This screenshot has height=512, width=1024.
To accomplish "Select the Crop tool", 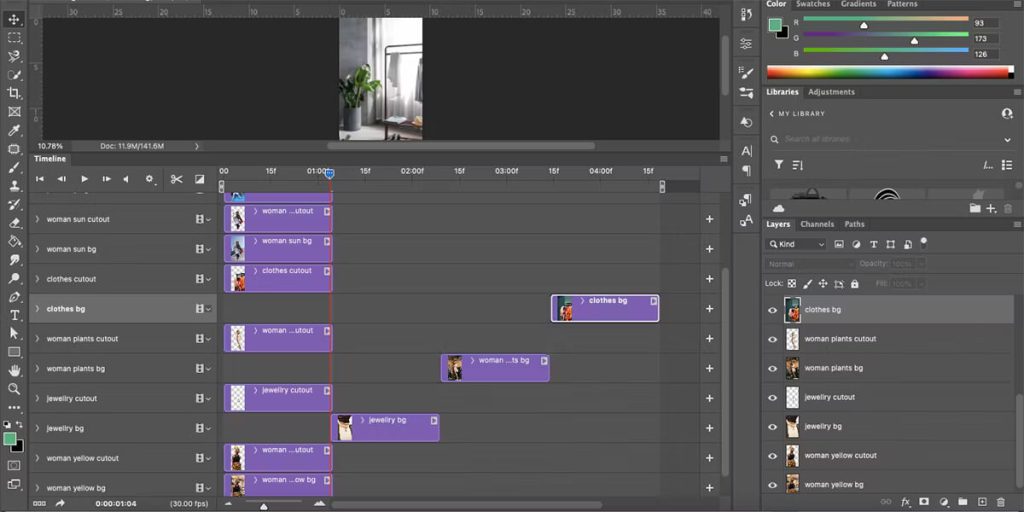I will click(14, 93).
